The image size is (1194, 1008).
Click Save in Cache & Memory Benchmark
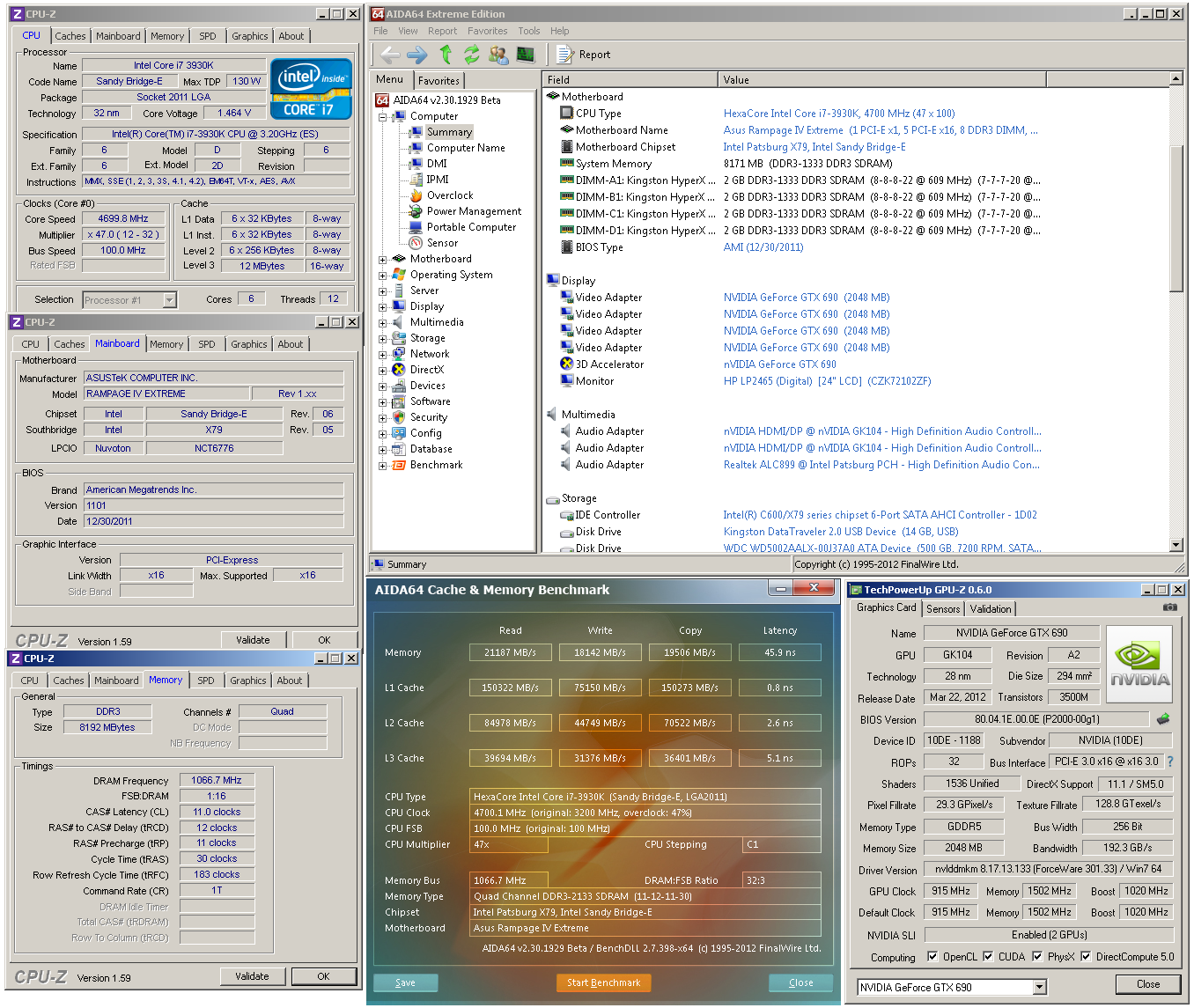pyautogui.click(x=406, y=982)
